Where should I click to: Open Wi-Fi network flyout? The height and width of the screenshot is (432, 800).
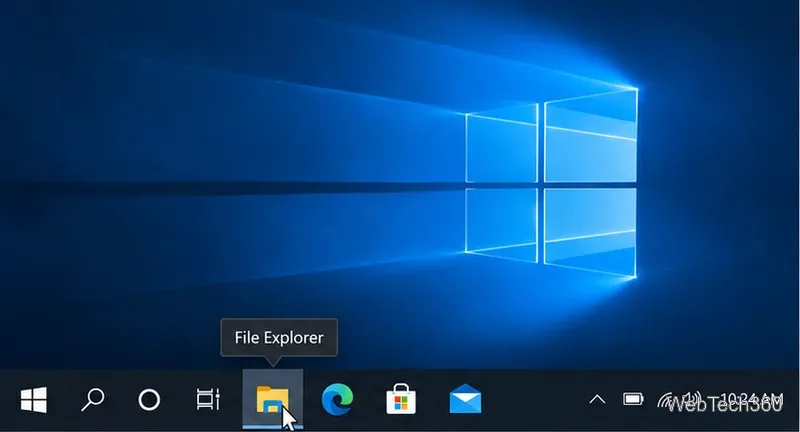(x=666, y=400)
